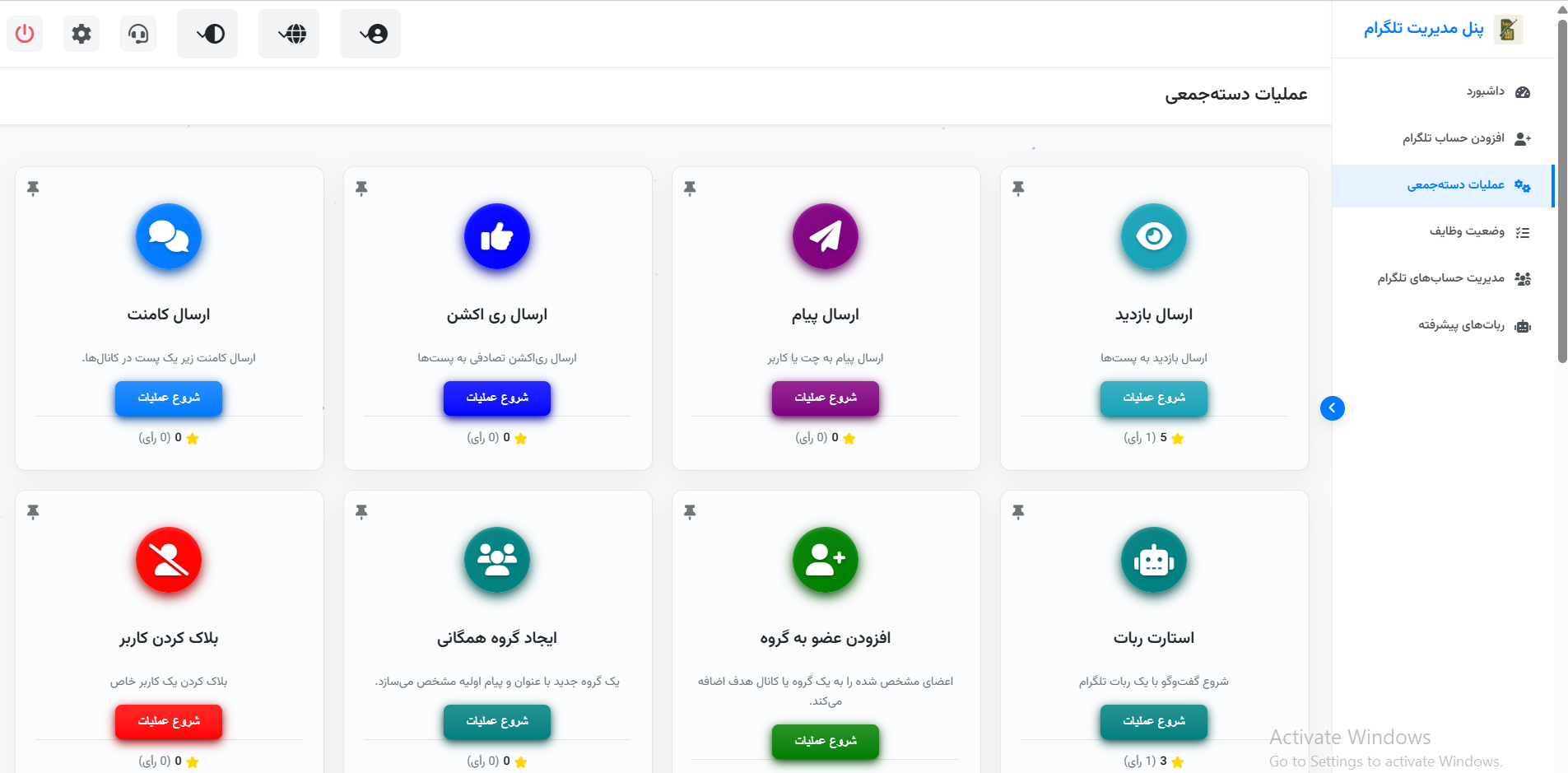
Task: Go to وضعیت وظایف sidebar item
Action: (1467, 231)
